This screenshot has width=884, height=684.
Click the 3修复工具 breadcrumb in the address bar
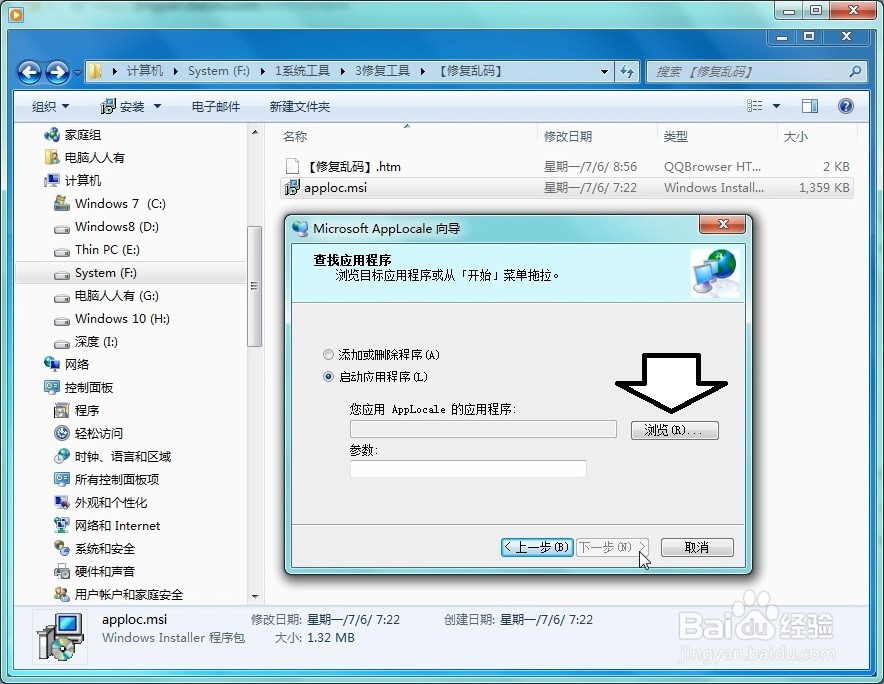[382, 71]
